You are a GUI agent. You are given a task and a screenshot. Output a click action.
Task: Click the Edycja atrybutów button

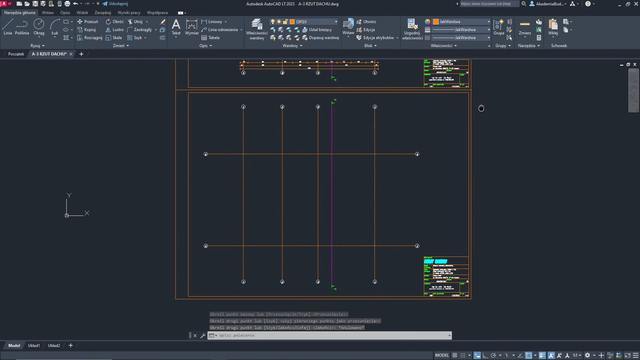[376, 38]
